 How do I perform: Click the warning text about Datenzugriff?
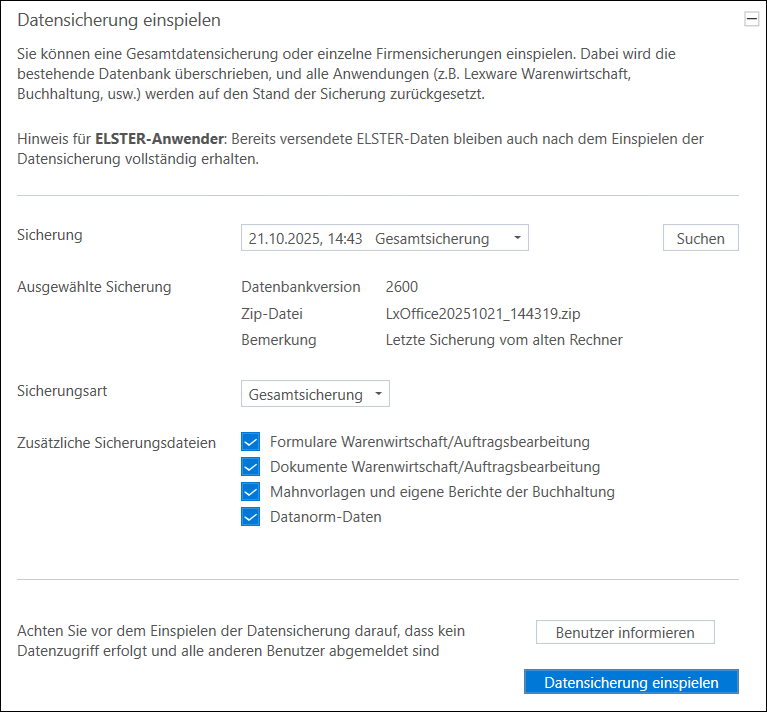[x=241, y=641]
